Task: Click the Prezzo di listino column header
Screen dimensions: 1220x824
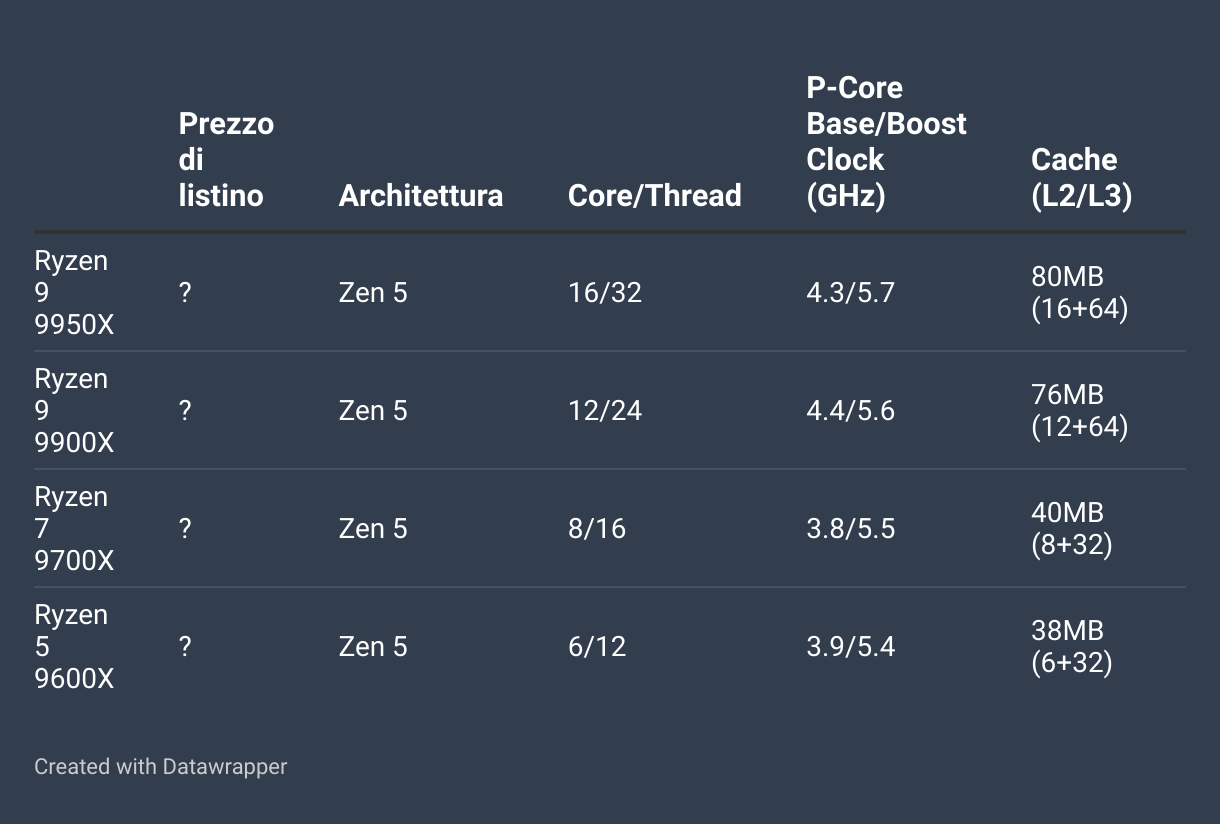Action: 226,160
